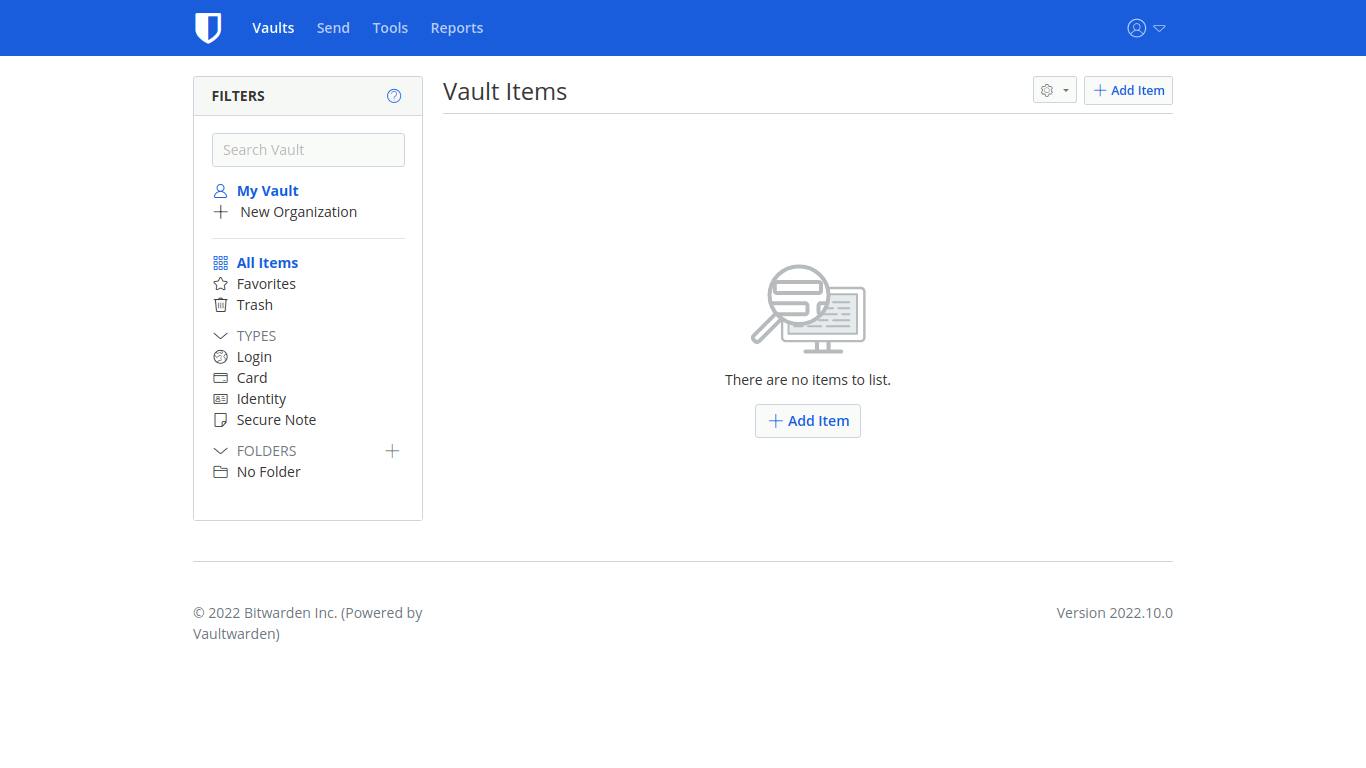The image size is (1366, 768).
Task: Filter items by Card type
Action: point(252,378)
